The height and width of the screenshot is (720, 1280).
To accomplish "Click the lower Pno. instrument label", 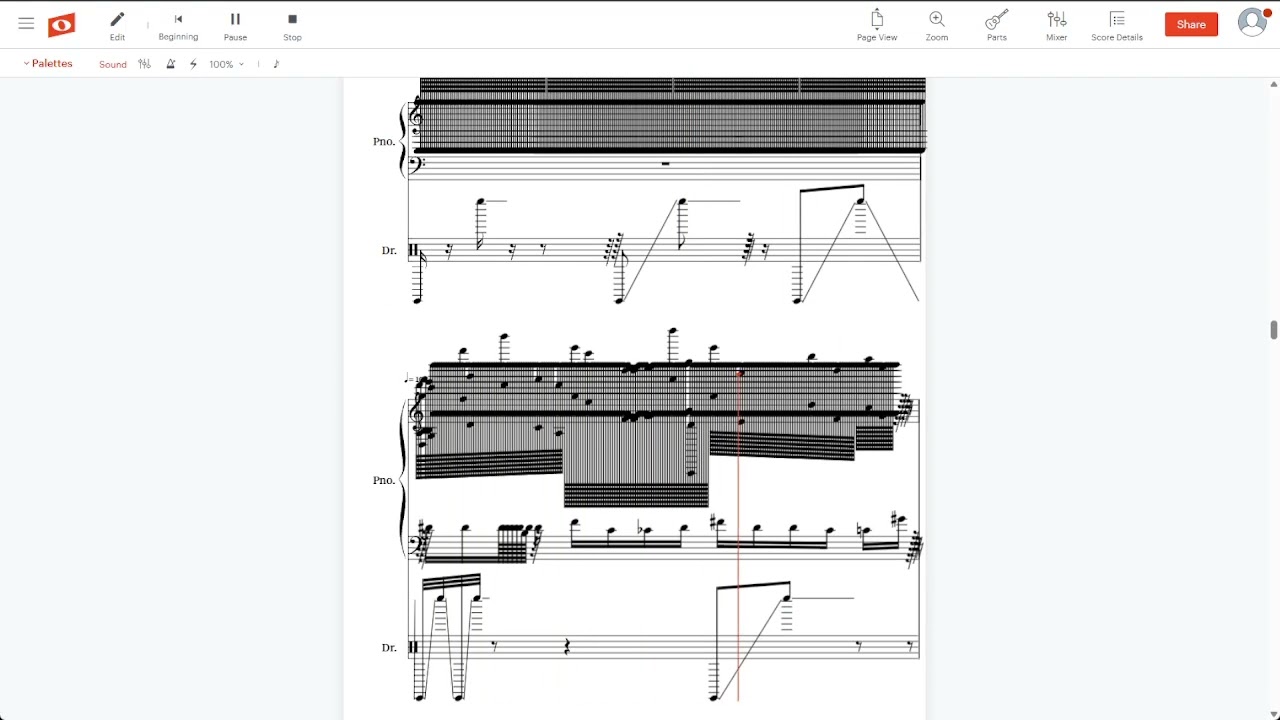I will 384,480.
